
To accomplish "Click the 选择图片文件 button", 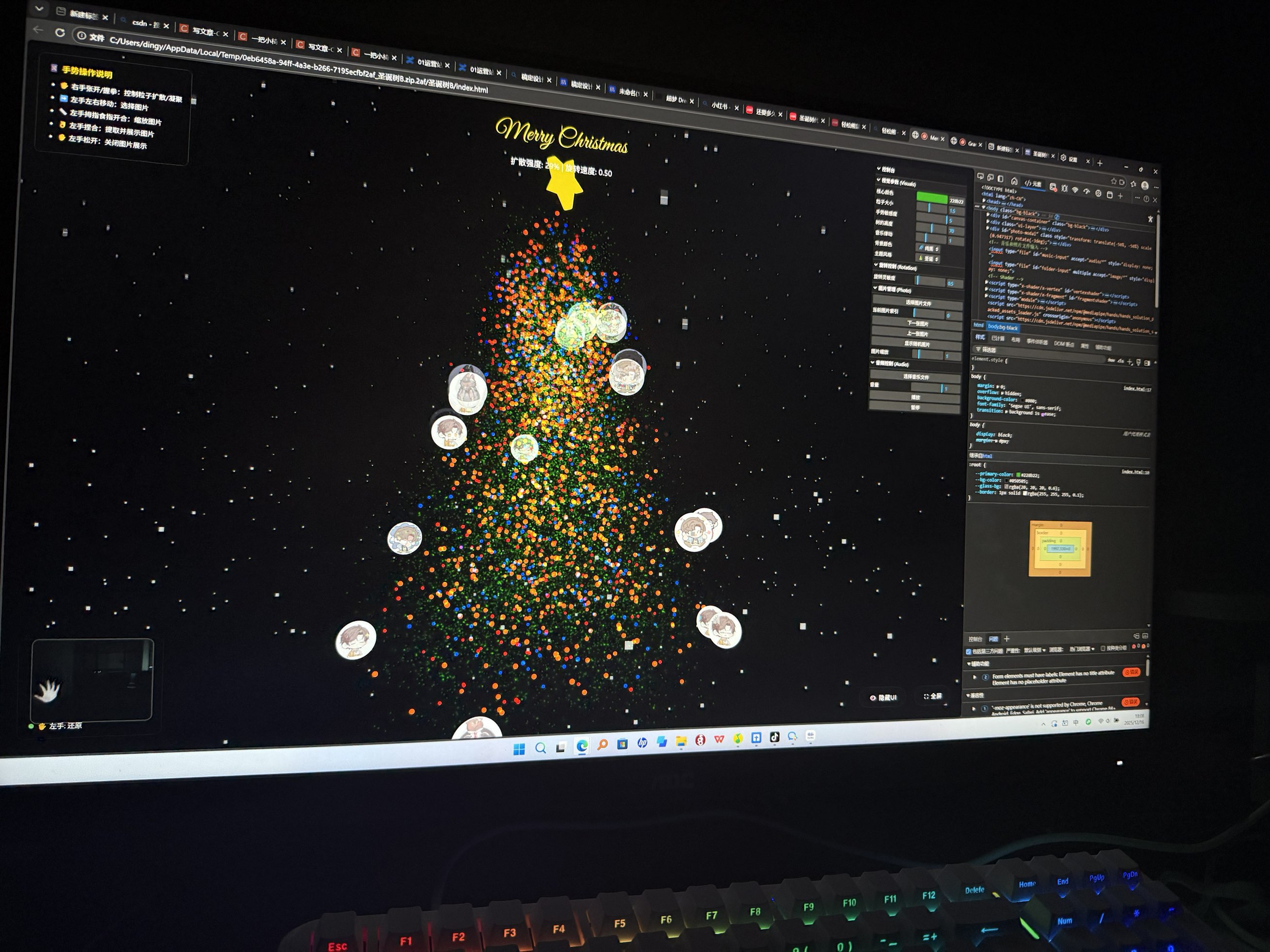I will pos(919,303).
